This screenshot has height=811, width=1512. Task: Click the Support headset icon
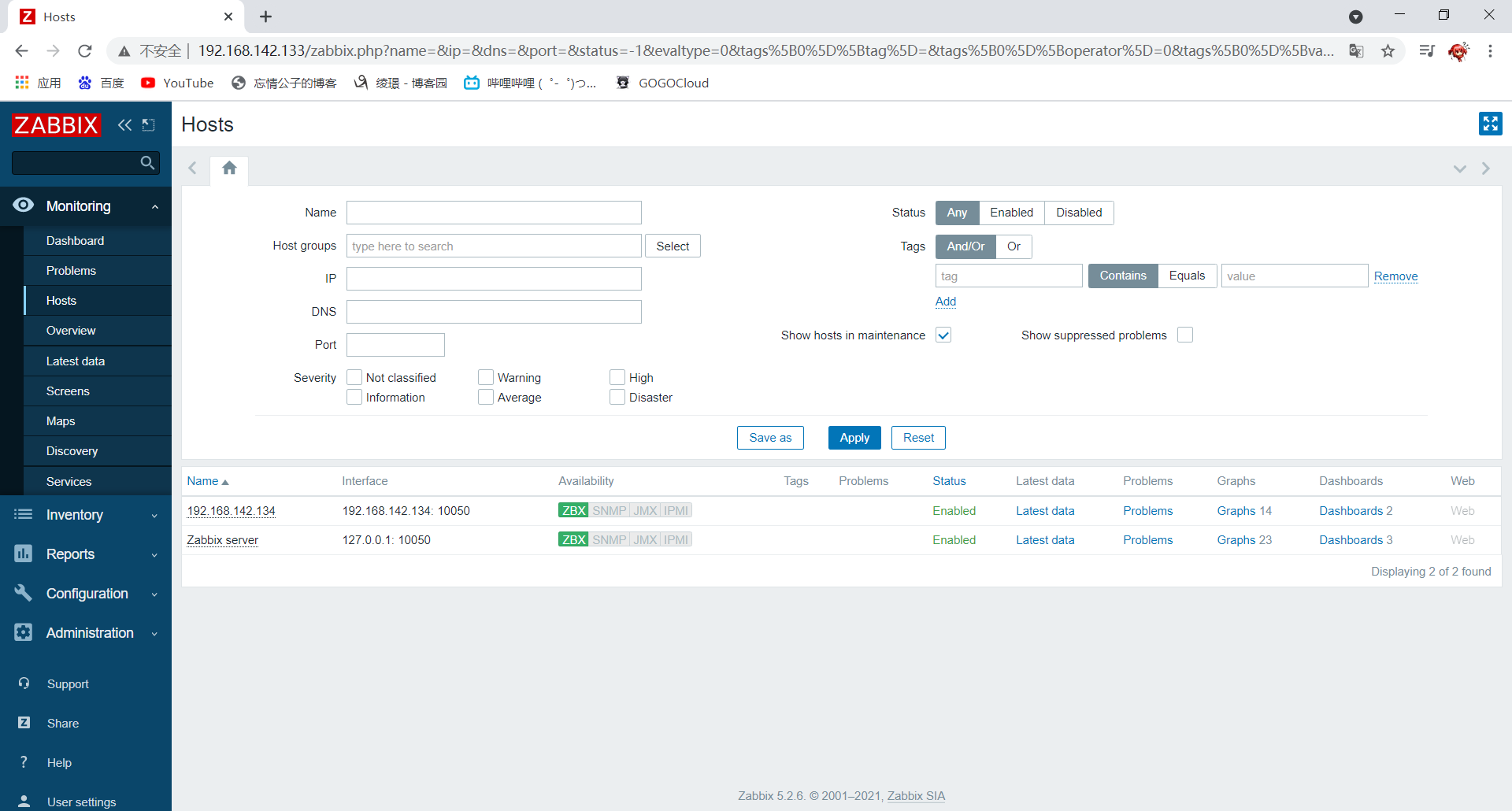24,683
